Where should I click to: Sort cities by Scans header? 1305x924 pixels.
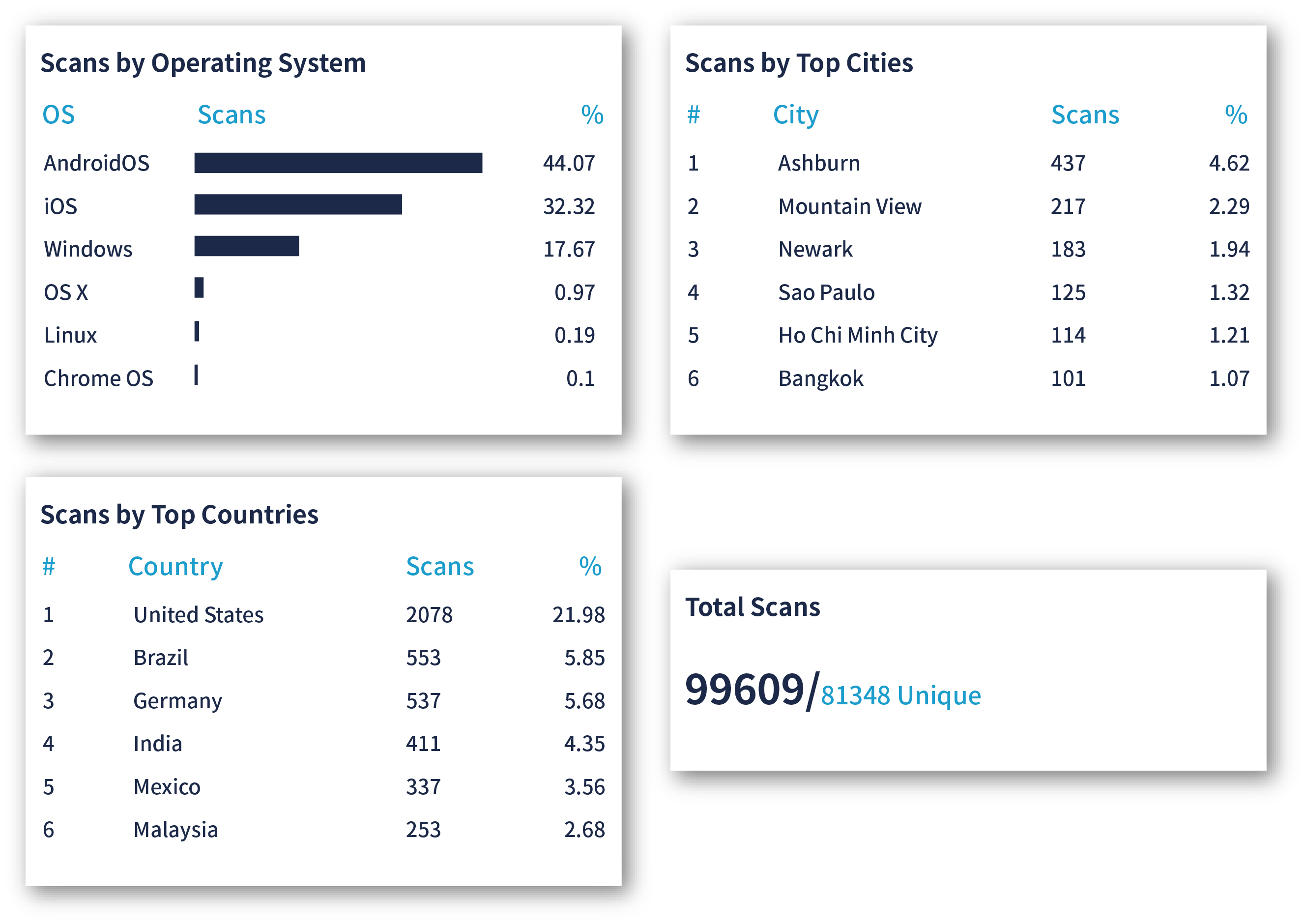coord(1084,115)
